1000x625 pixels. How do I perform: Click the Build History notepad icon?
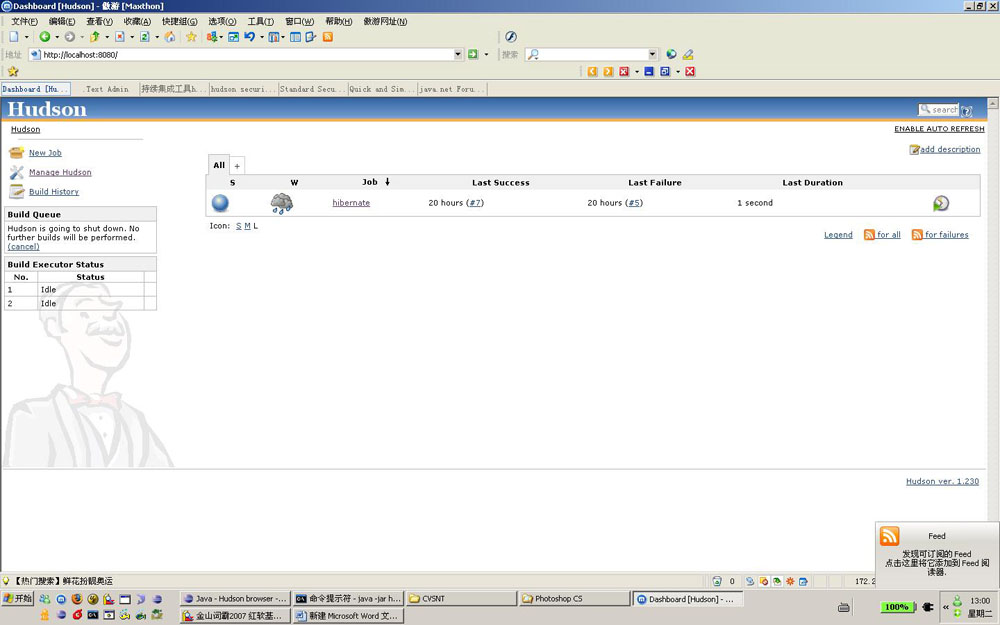tap(17, 191)
